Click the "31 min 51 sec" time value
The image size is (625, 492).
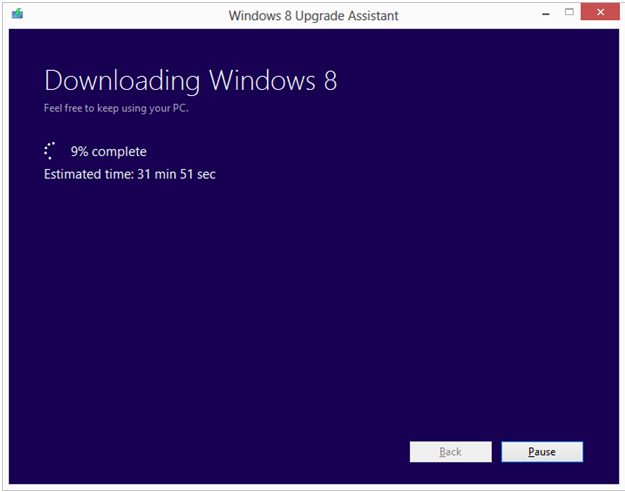click(177, 174)
